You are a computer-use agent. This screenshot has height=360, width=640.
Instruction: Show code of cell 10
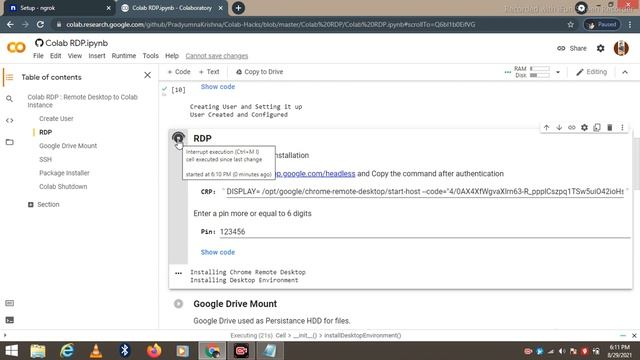218,87
